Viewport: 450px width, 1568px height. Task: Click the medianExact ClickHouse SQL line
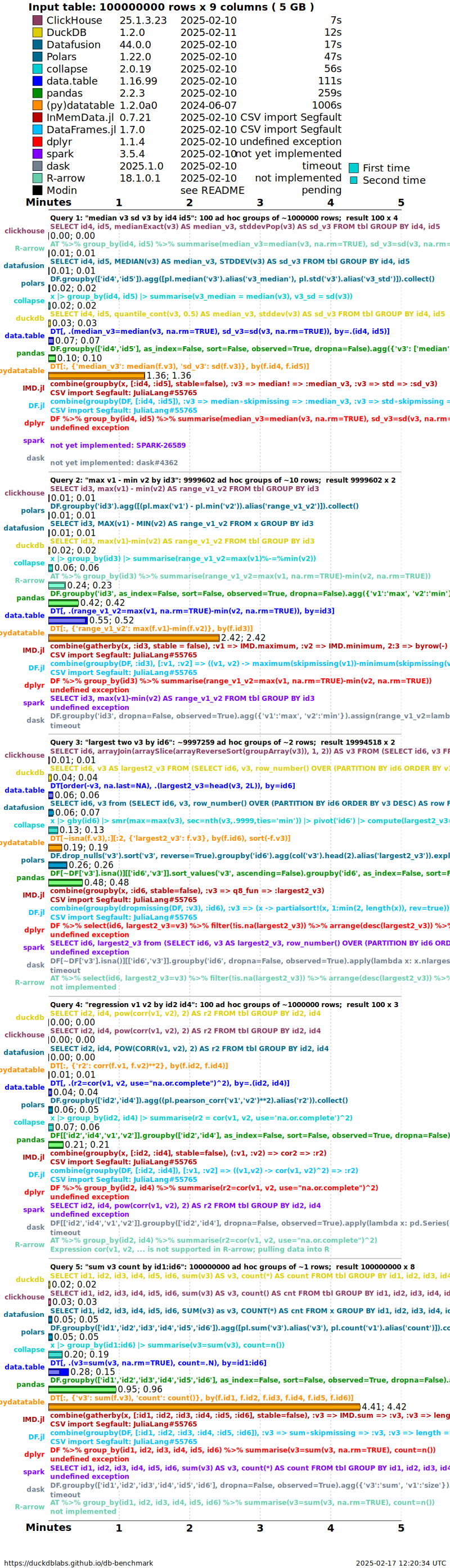(x=245, y=226)
